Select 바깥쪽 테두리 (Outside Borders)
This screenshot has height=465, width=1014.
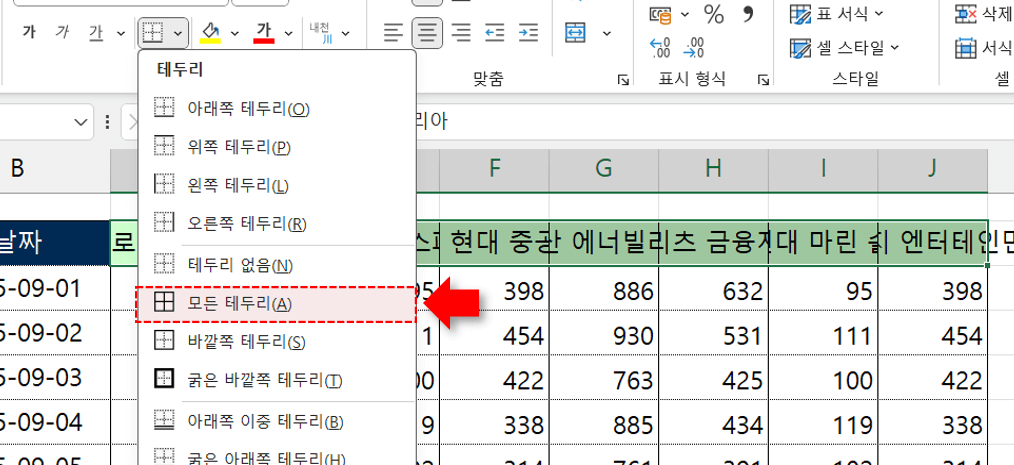click(277, 341)
